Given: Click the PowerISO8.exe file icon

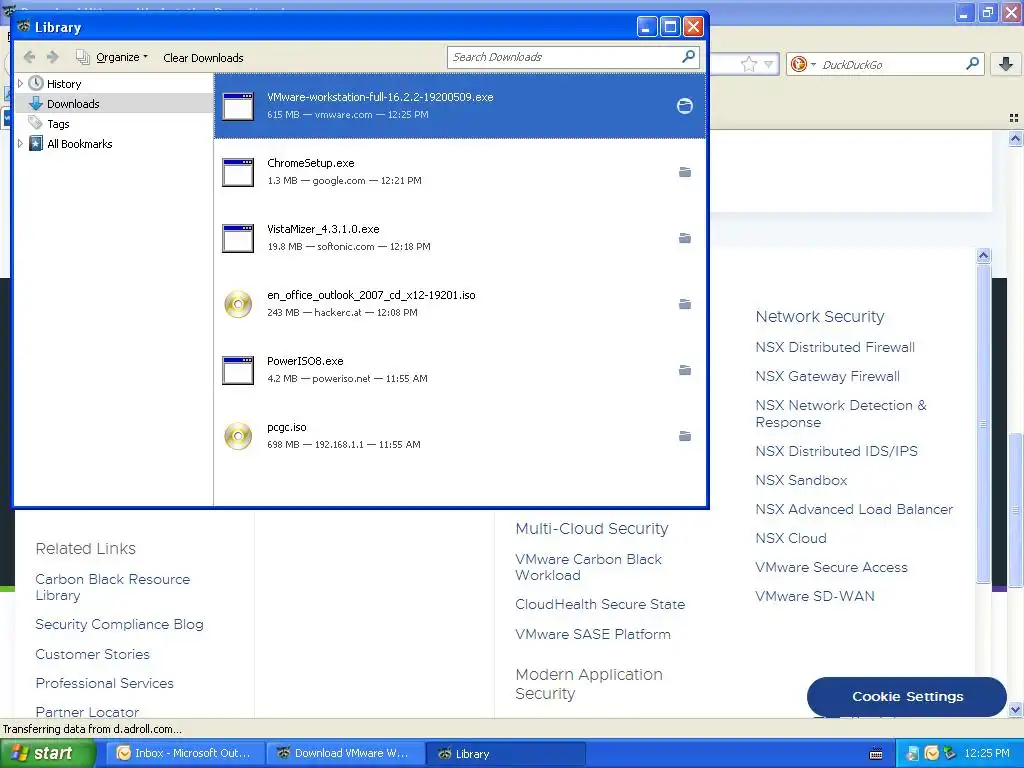Looking at the screenshot, I should [x=238, y=370].
